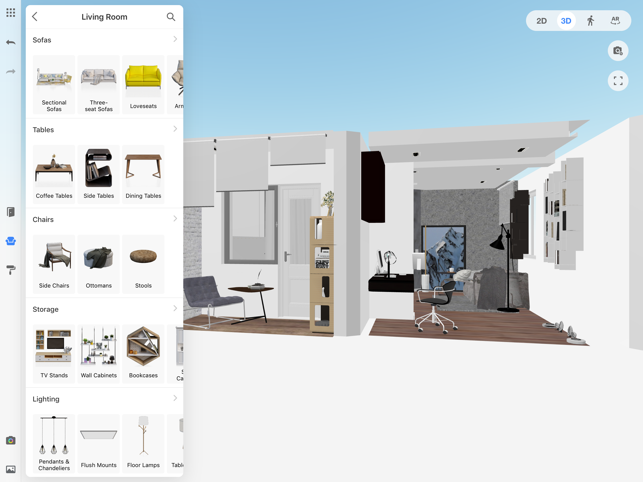Enter full screen view mode

click(618, 81)
